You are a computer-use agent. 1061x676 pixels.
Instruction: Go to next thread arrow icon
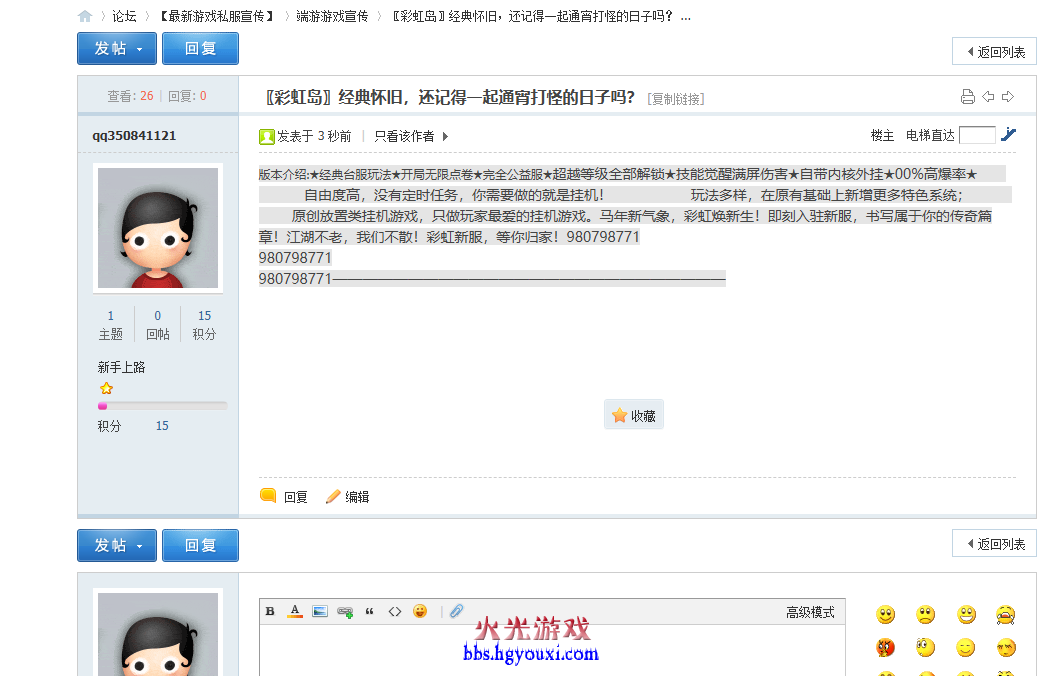point(1008,97)
